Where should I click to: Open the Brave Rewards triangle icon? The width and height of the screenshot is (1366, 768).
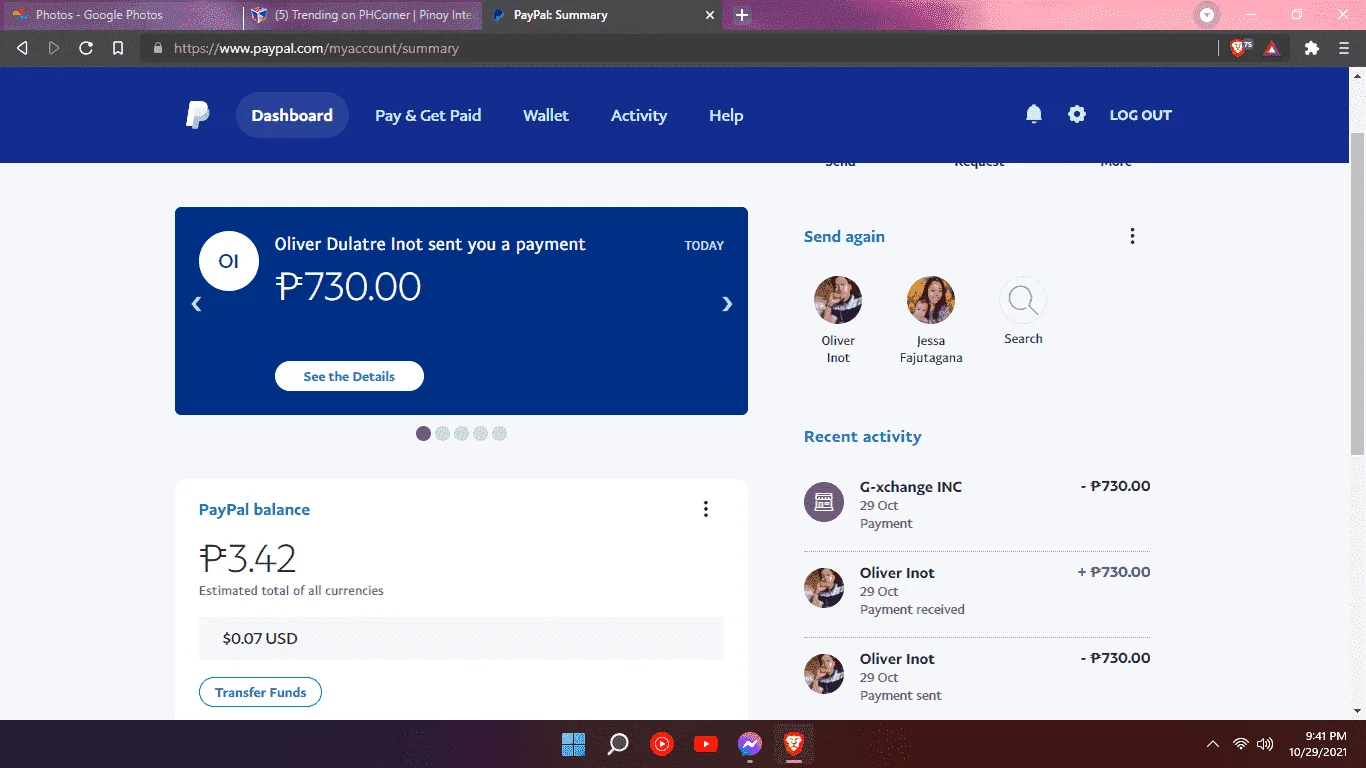click(1272, 48)
